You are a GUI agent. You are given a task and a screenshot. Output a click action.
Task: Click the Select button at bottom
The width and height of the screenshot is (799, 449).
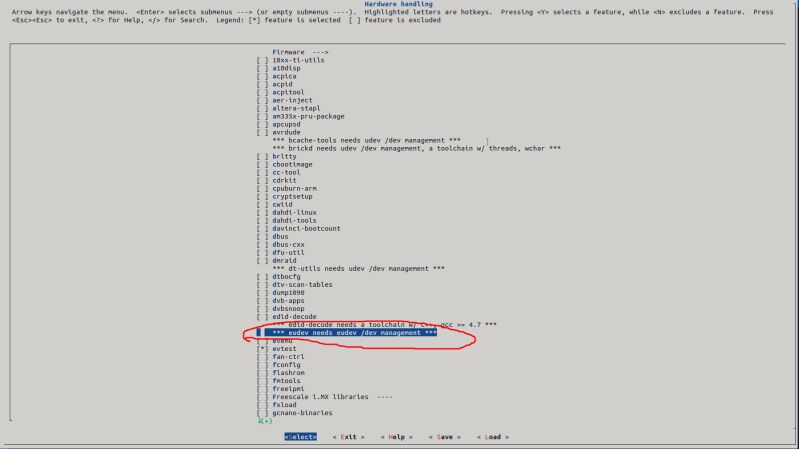300,437
